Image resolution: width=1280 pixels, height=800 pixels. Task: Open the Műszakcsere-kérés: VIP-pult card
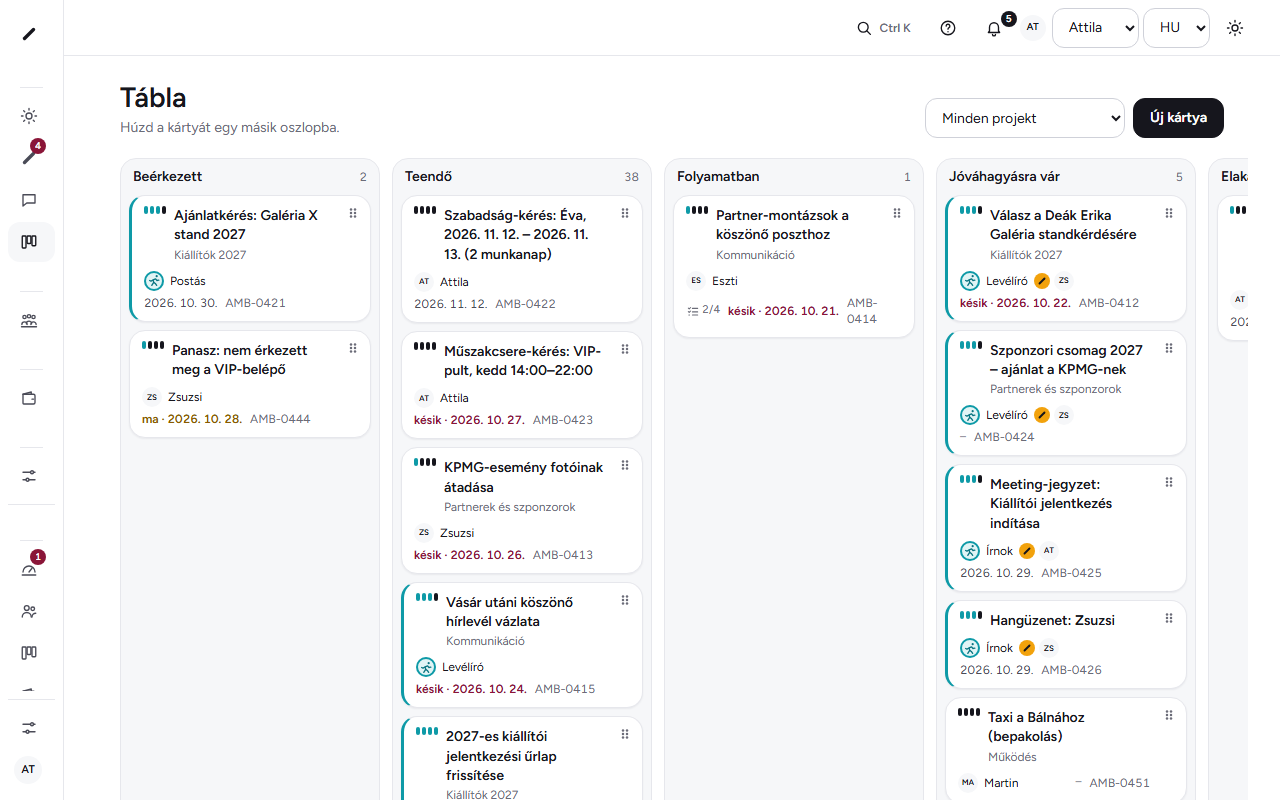[522, 385]
